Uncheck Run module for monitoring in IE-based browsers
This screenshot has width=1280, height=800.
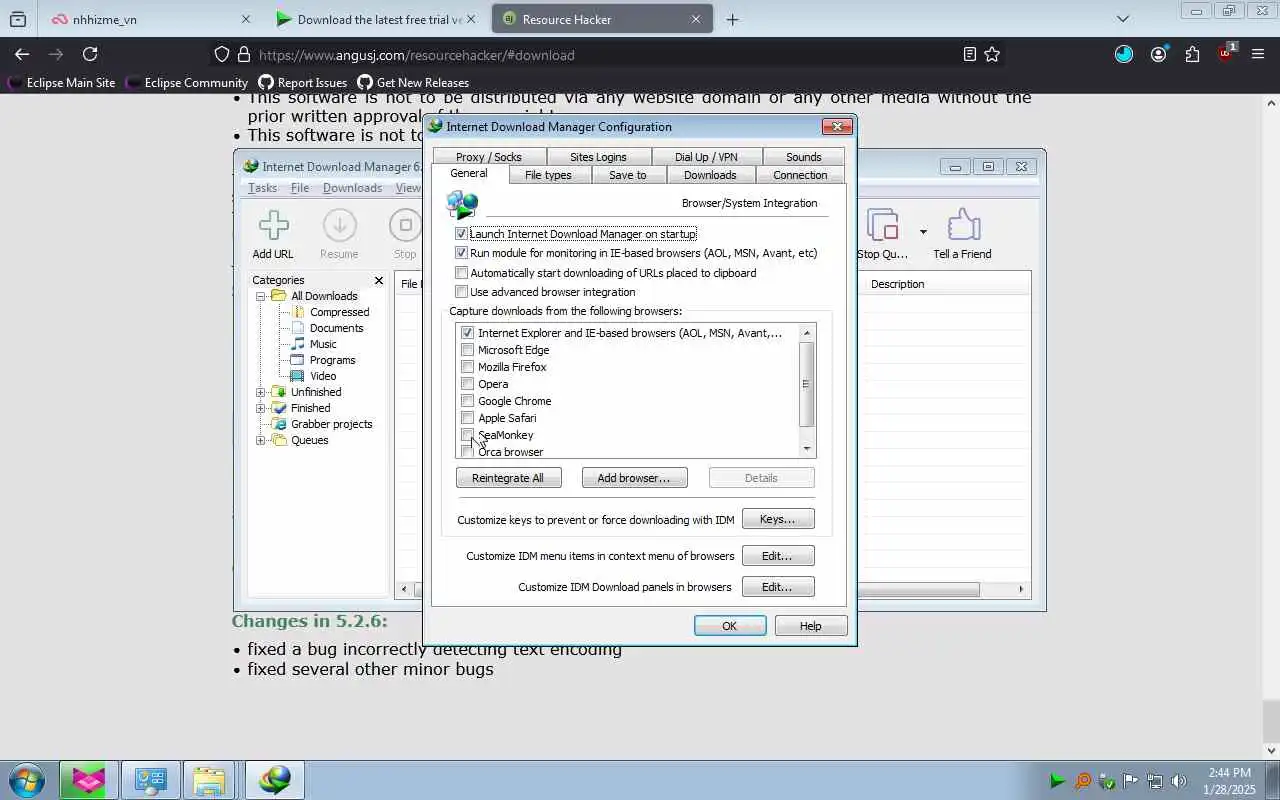461,253
